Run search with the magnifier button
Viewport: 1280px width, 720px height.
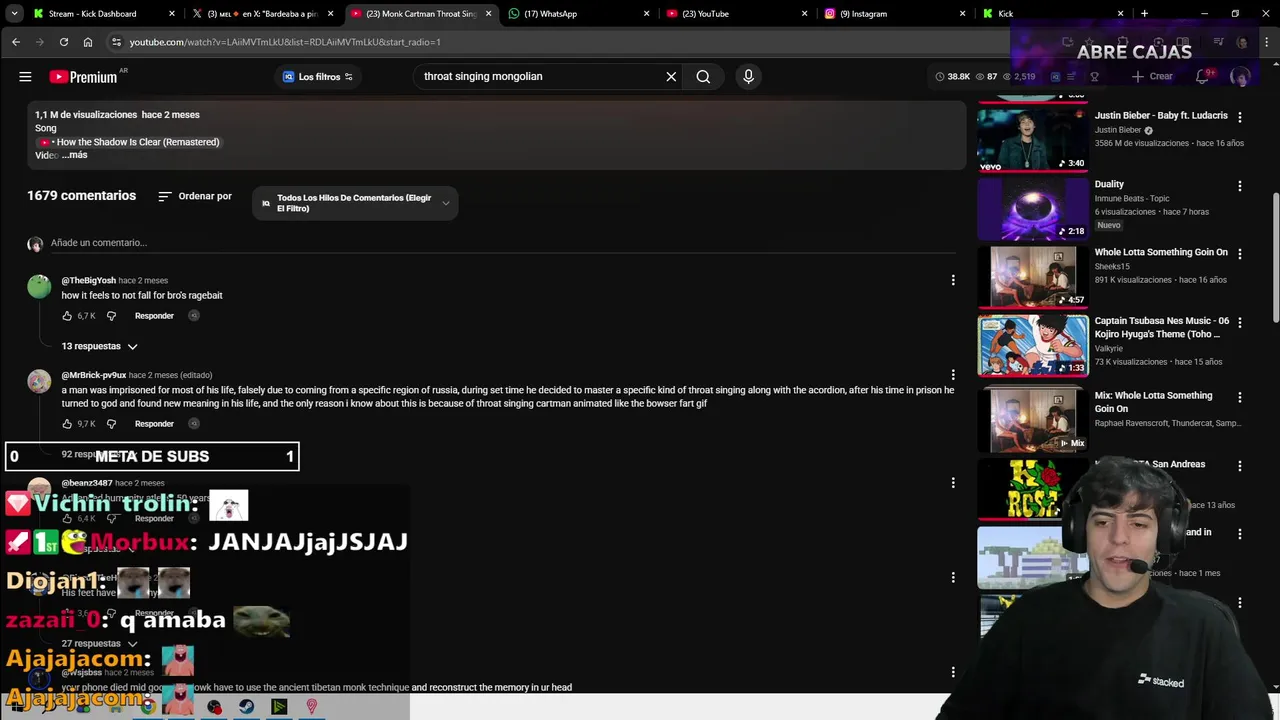tap(703, 76)
